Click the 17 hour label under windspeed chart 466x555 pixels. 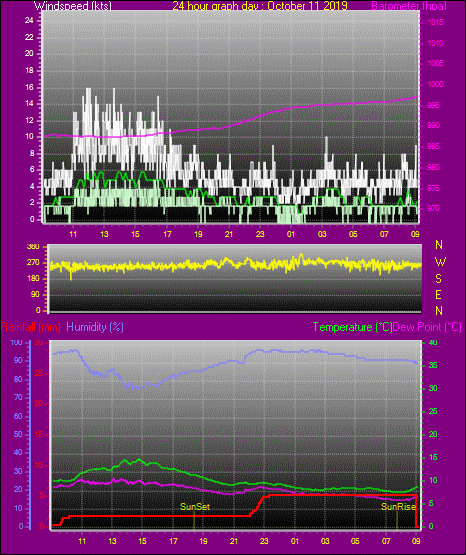tap(167, 234)
